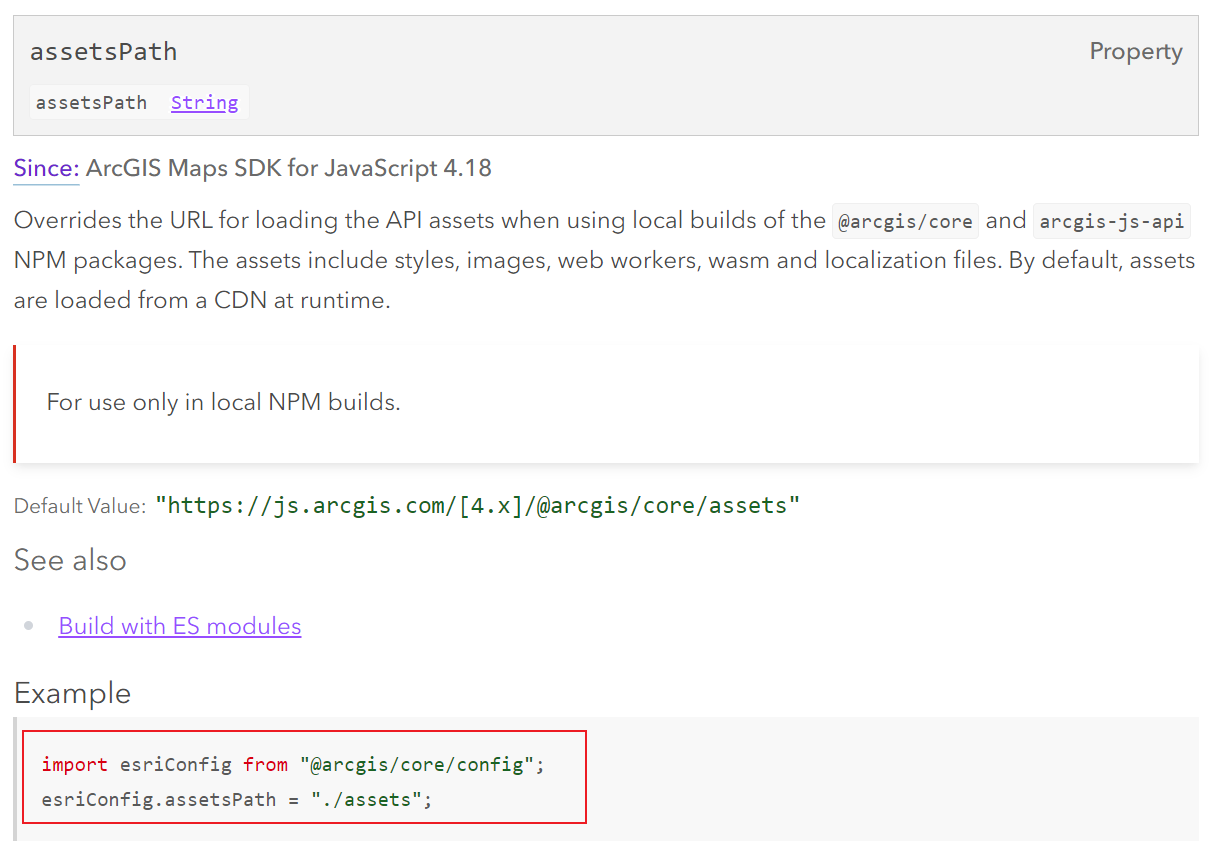Click the "See also" heading
1216x855 pixels.
(x=70, y=560)
